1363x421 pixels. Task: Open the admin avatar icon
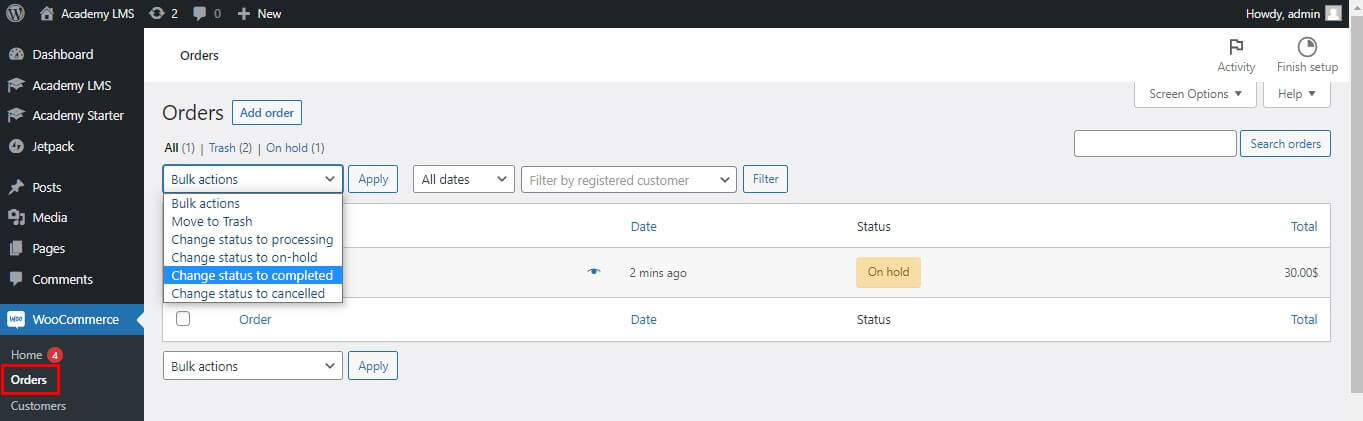(x=1333, y=13)
